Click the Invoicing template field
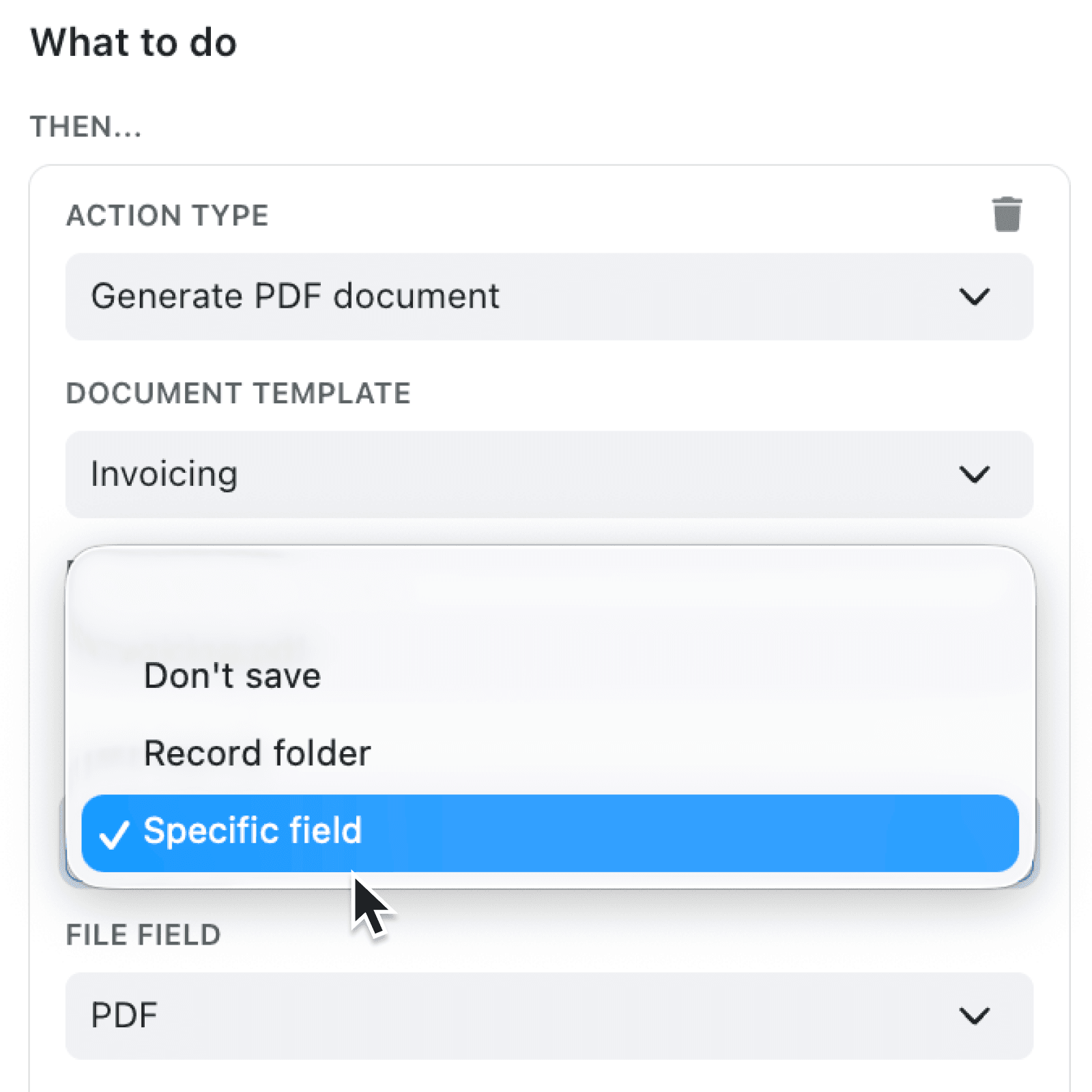1092x1092 pixels. coord(164,474)
